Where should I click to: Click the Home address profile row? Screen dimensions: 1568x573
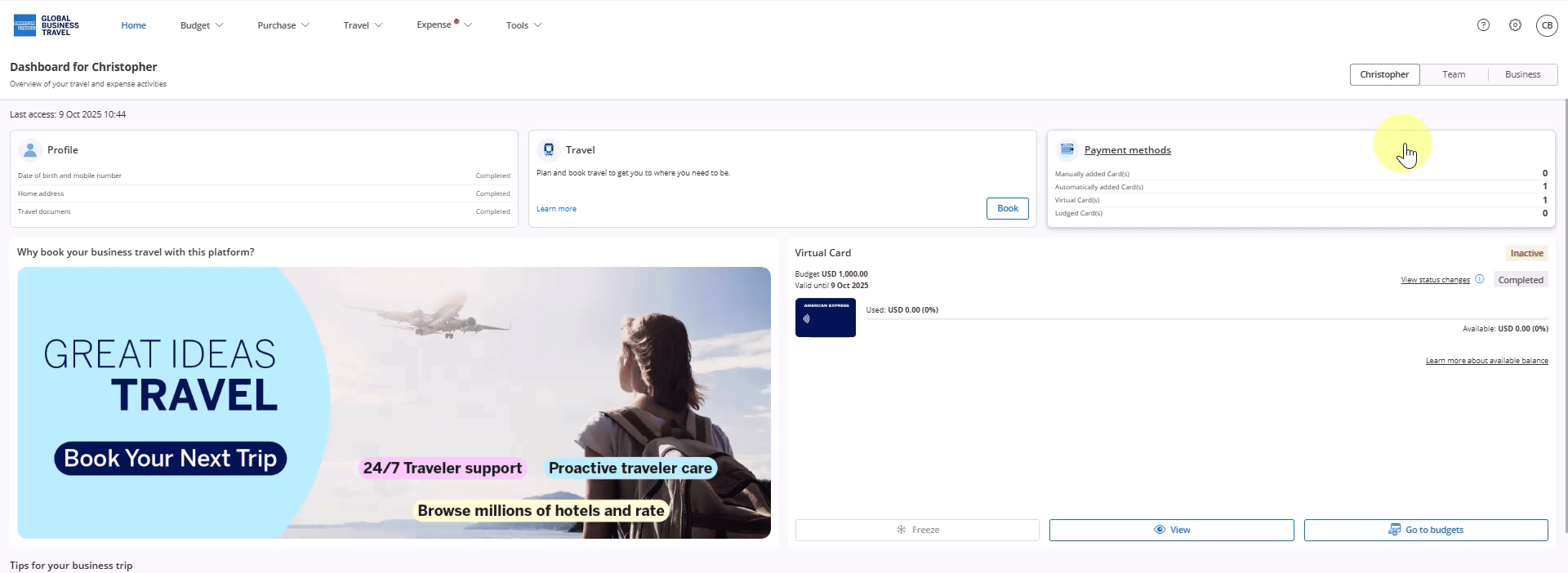coord(264,193)
